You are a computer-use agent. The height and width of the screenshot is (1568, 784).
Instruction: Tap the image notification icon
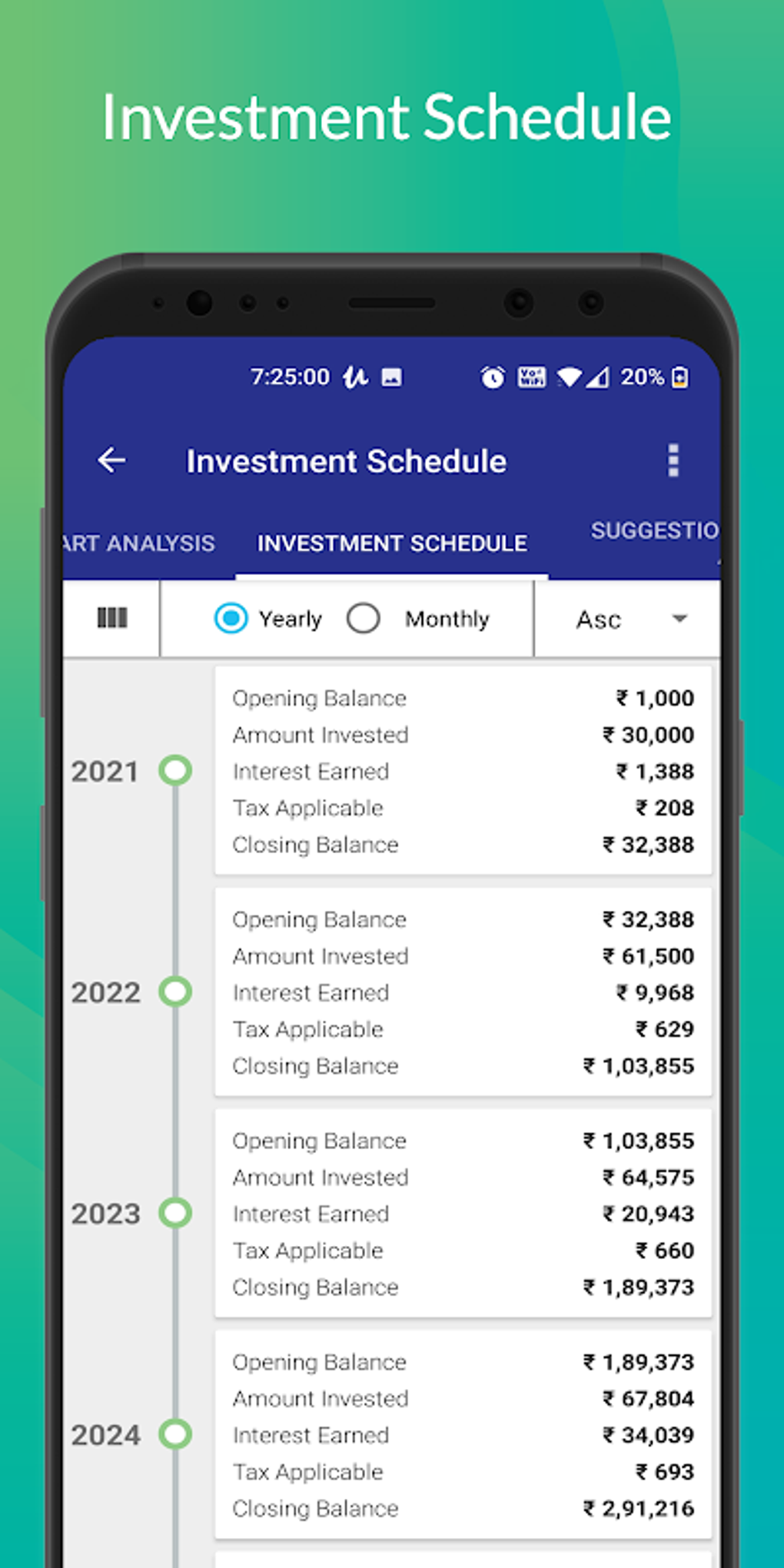pos(392,377)
